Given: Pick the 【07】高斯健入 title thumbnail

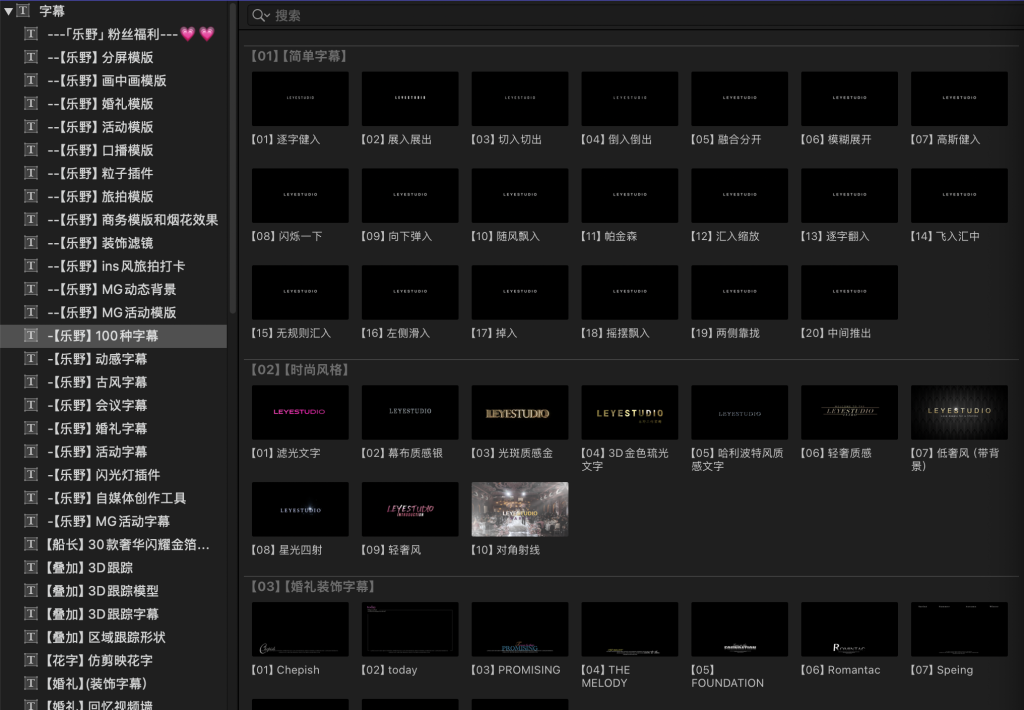Looking at the screenshot, I should click(959, 99).
